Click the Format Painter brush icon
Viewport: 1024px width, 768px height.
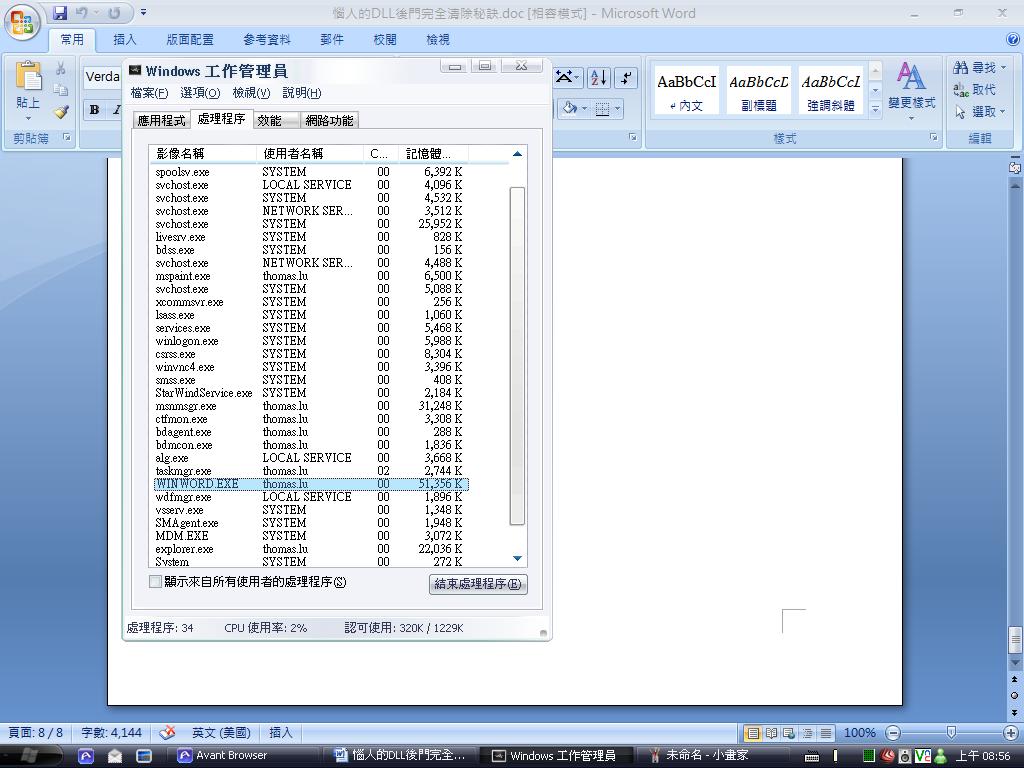pos(61,112)
